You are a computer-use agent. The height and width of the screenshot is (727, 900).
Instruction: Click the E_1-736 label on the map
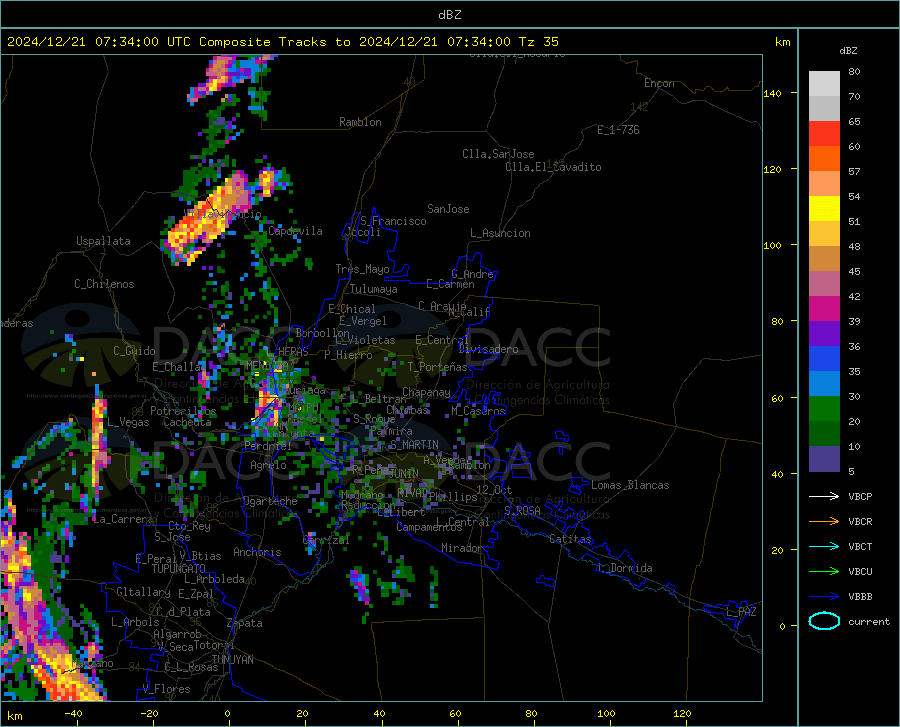(x=618, y=130)
